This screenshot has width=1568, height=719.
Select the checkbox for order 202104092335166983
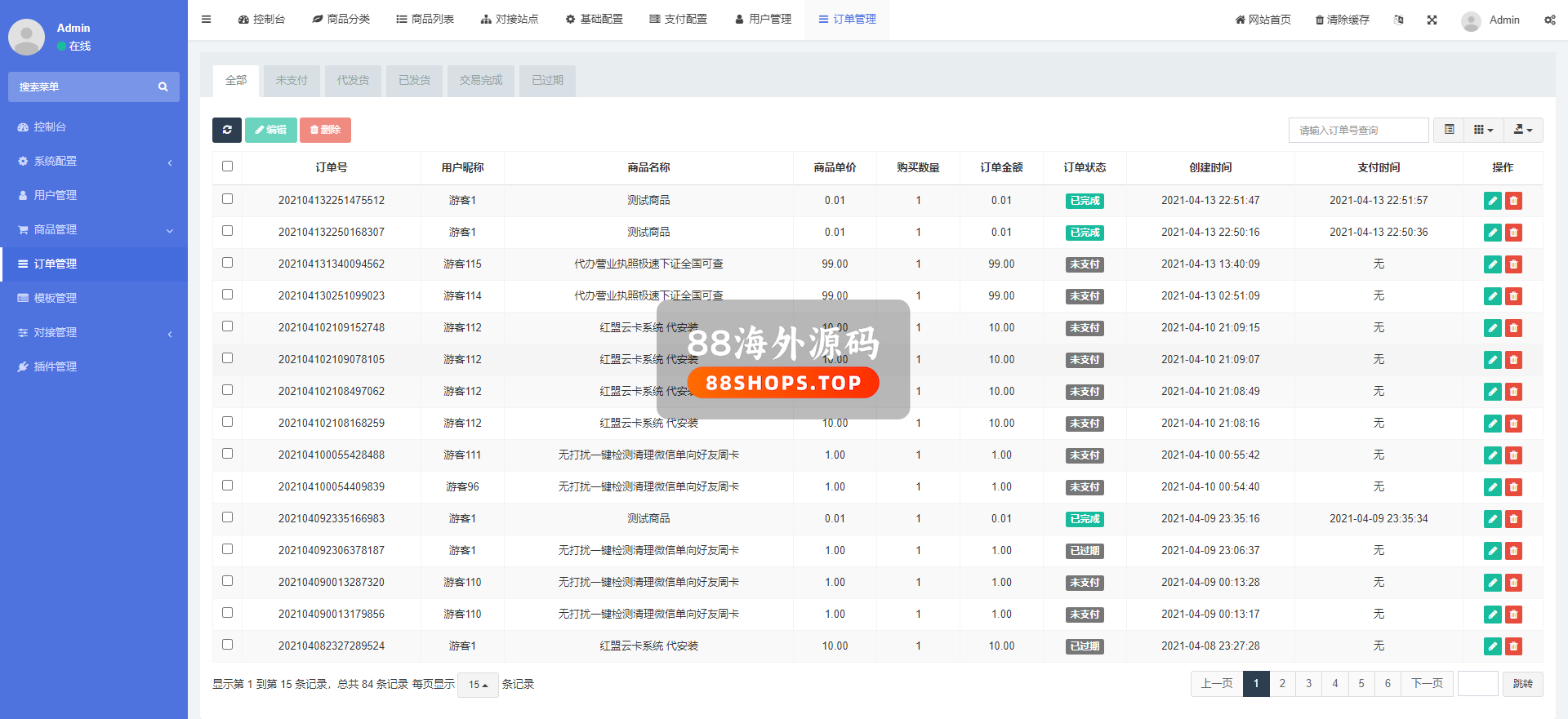(228, 517)
